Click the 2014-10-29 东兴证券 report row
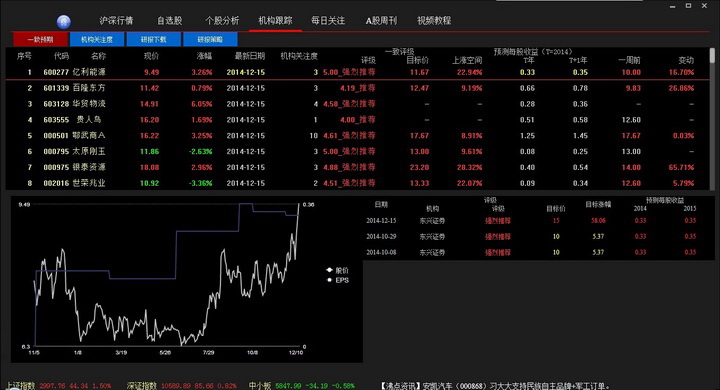This screenshot has width=720, height=390. [538, 237]
